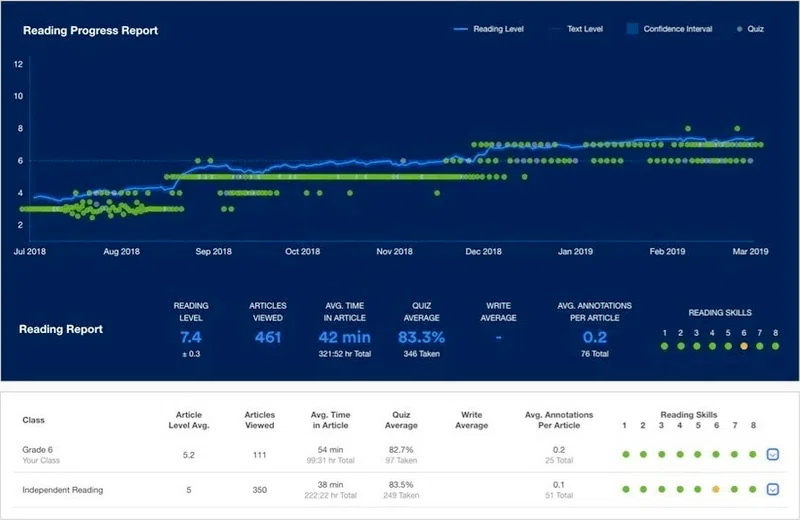Click the Class column header
The width and height of the screenshot is (800, 520).
click(x=33, y=420)
